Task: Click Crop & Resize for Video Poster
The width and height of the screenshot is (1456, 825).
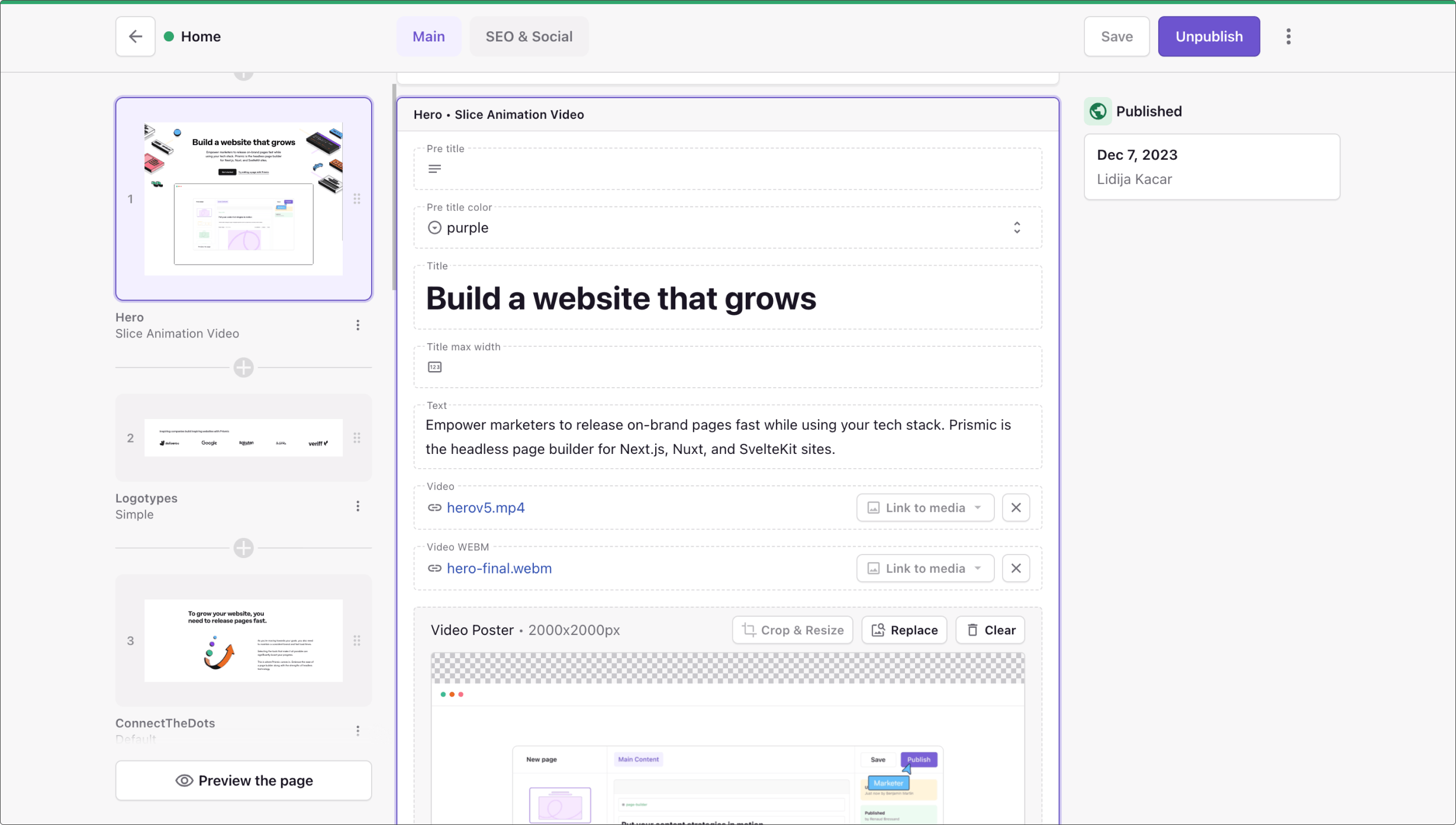Action: pyautogui.click(x=793, y=630)
